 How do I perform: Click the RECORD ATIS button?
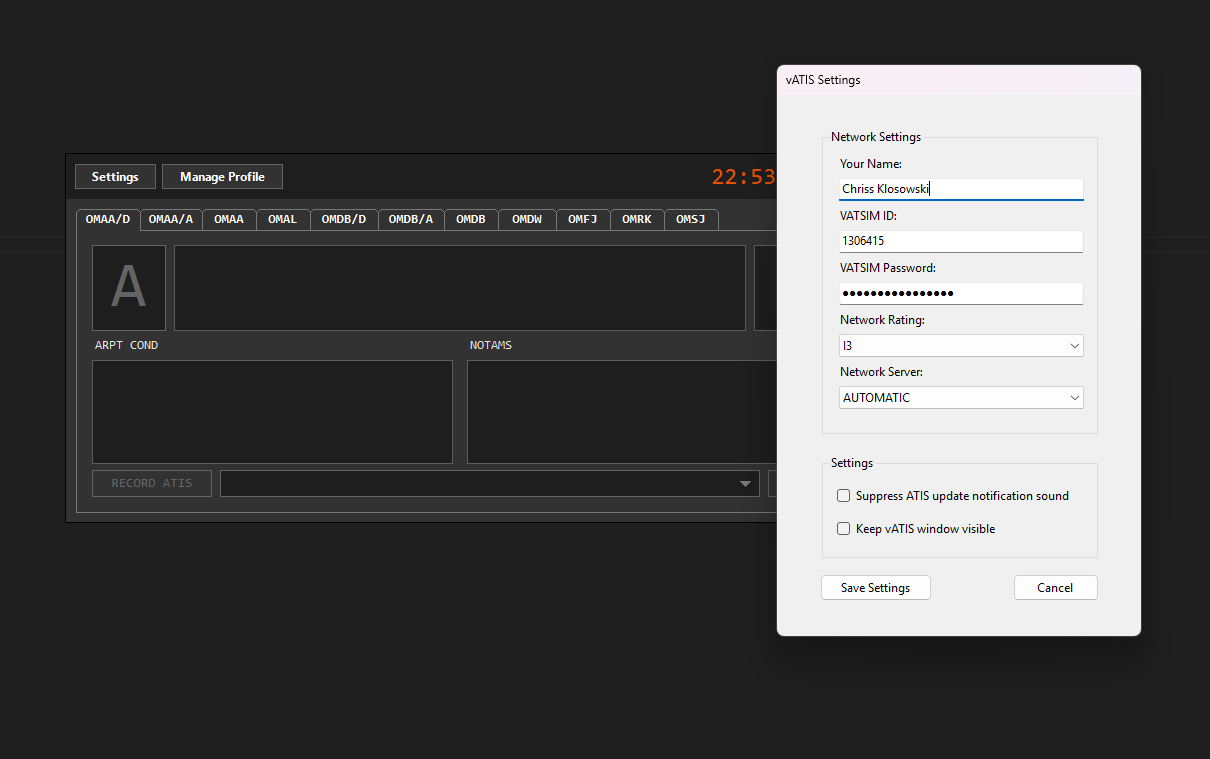(152, 483)
